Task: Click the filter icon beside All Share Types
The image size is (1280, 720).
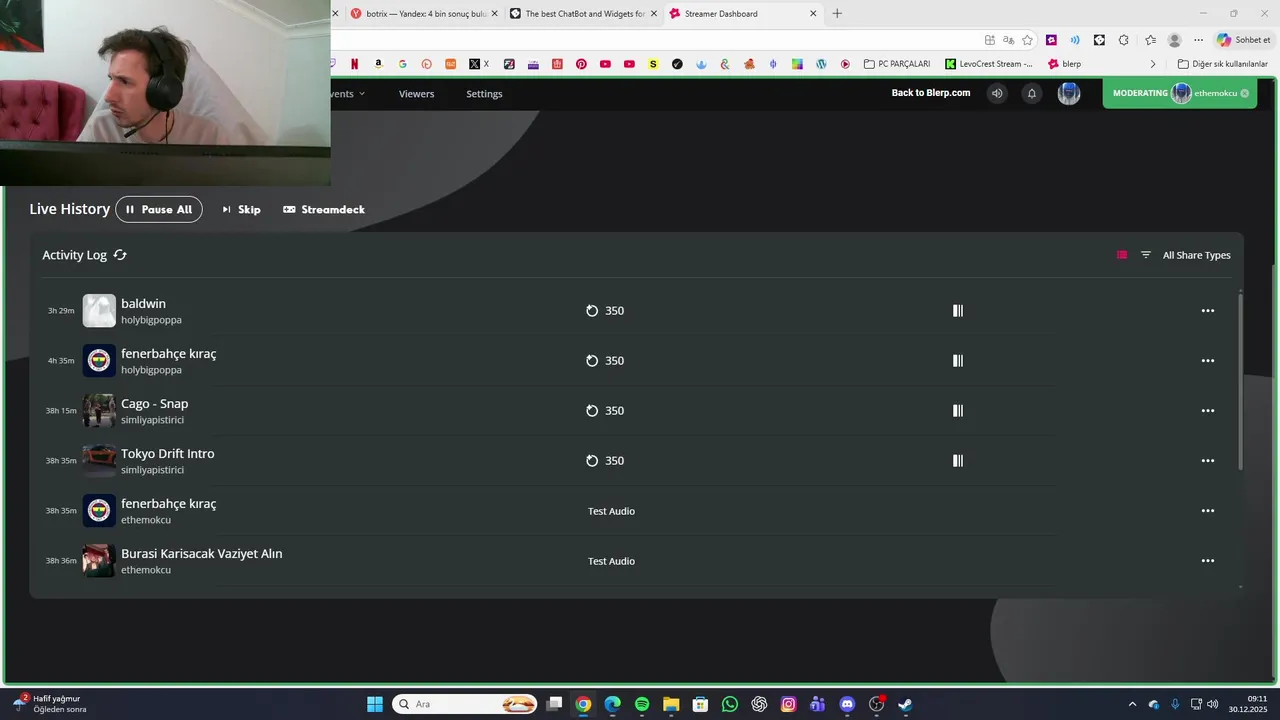Action: click(x=1146, y=255)
